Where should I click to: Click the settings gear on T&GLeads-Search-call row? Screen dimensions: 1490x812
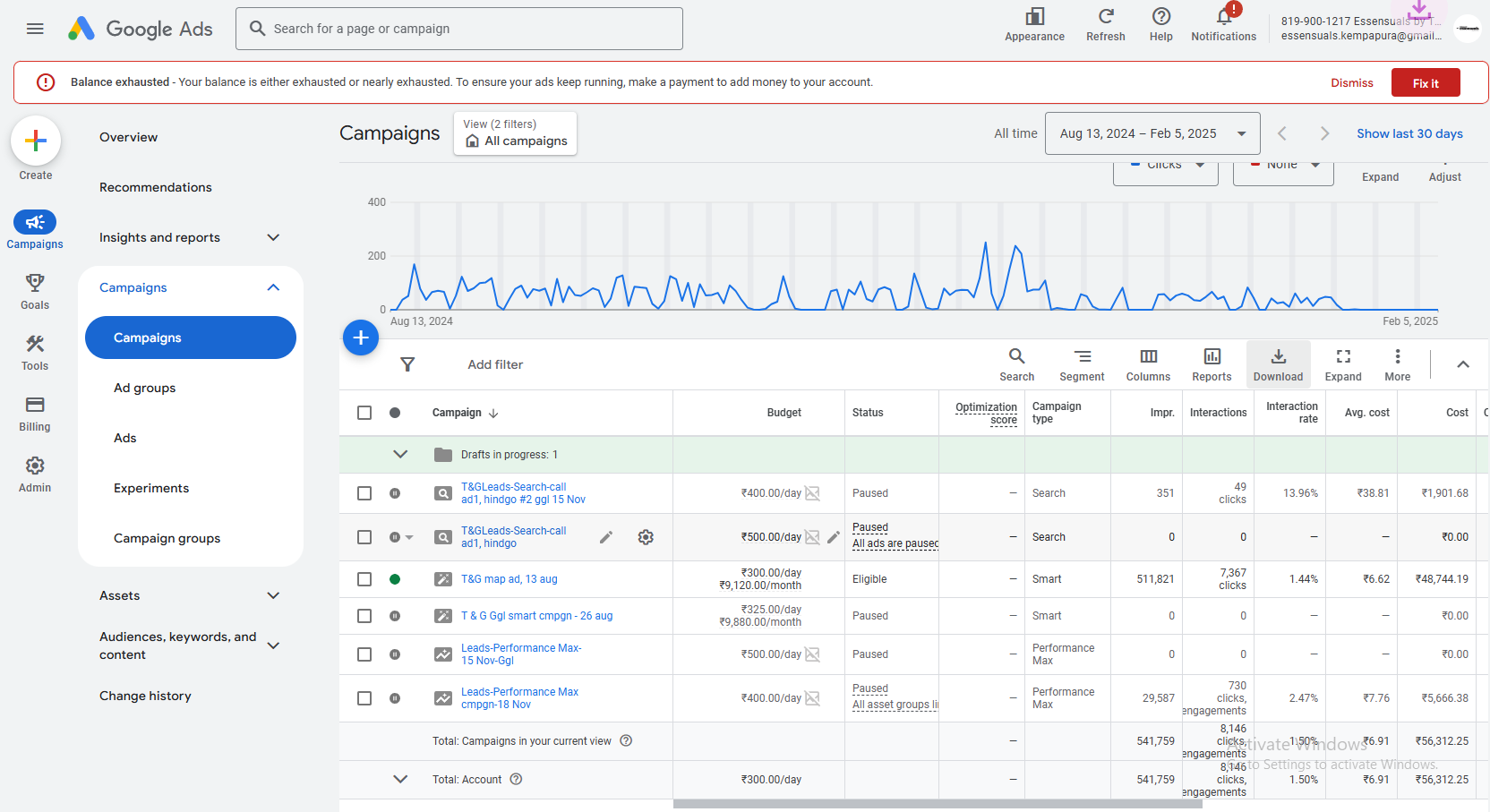click(646, 537)
